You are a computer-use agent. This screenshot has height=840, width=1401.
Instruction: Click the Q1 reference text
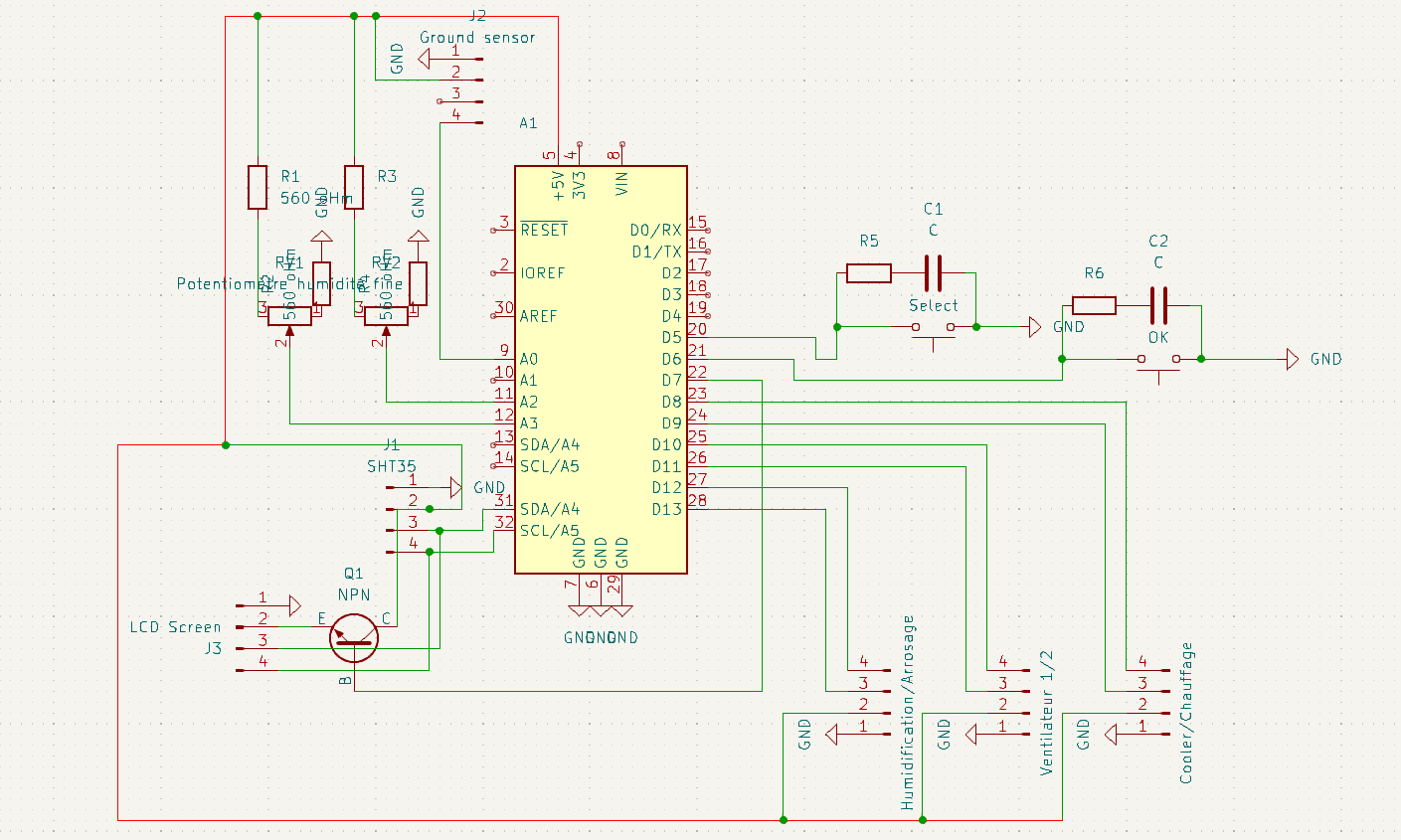tap(354, 574)
